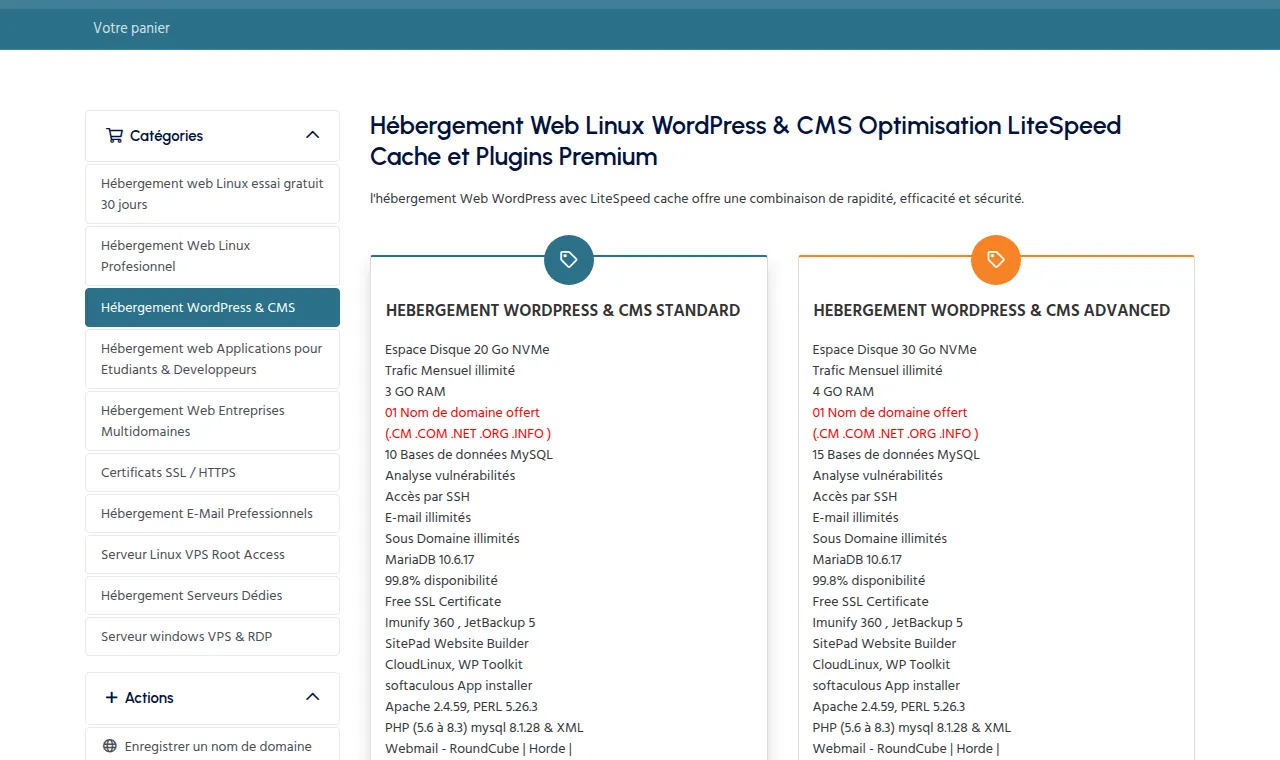Screen dimensions: 1280x760
Task: Open Serveur Linux VPS Root Access
Action: click(x=212, y=554)
